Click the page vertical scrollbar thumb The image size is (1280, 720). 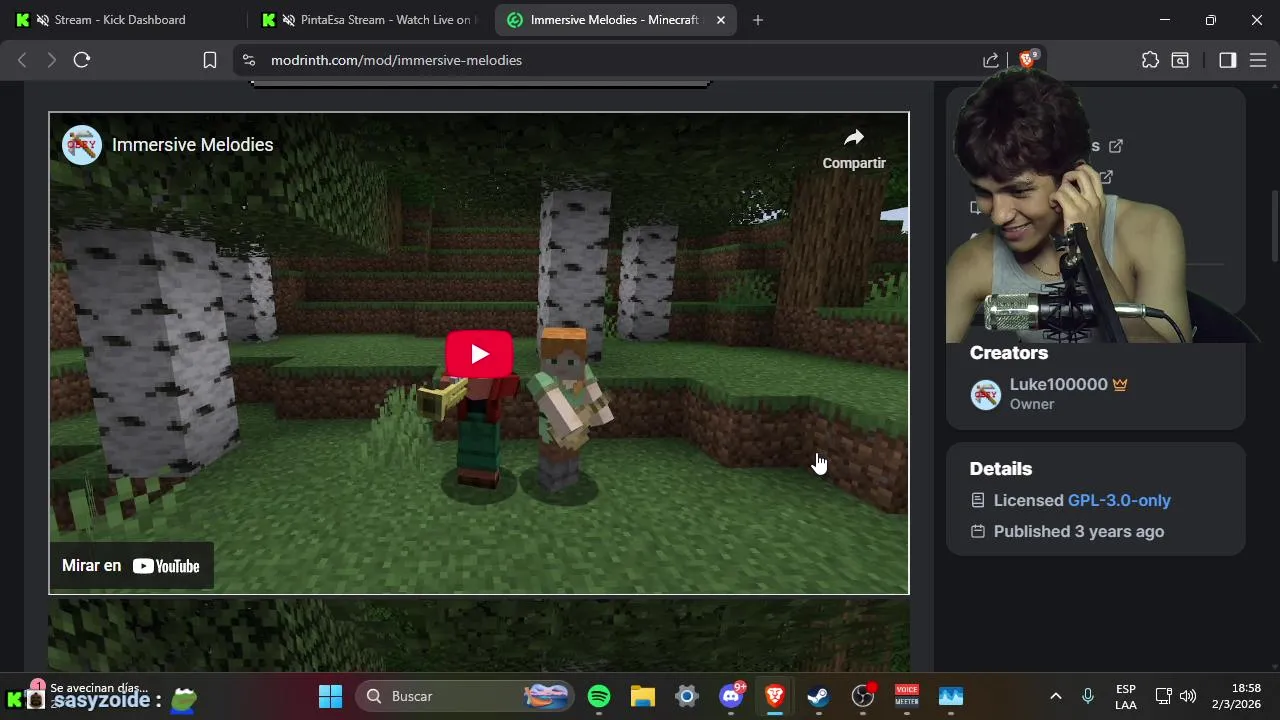(x=1274, y=227)
